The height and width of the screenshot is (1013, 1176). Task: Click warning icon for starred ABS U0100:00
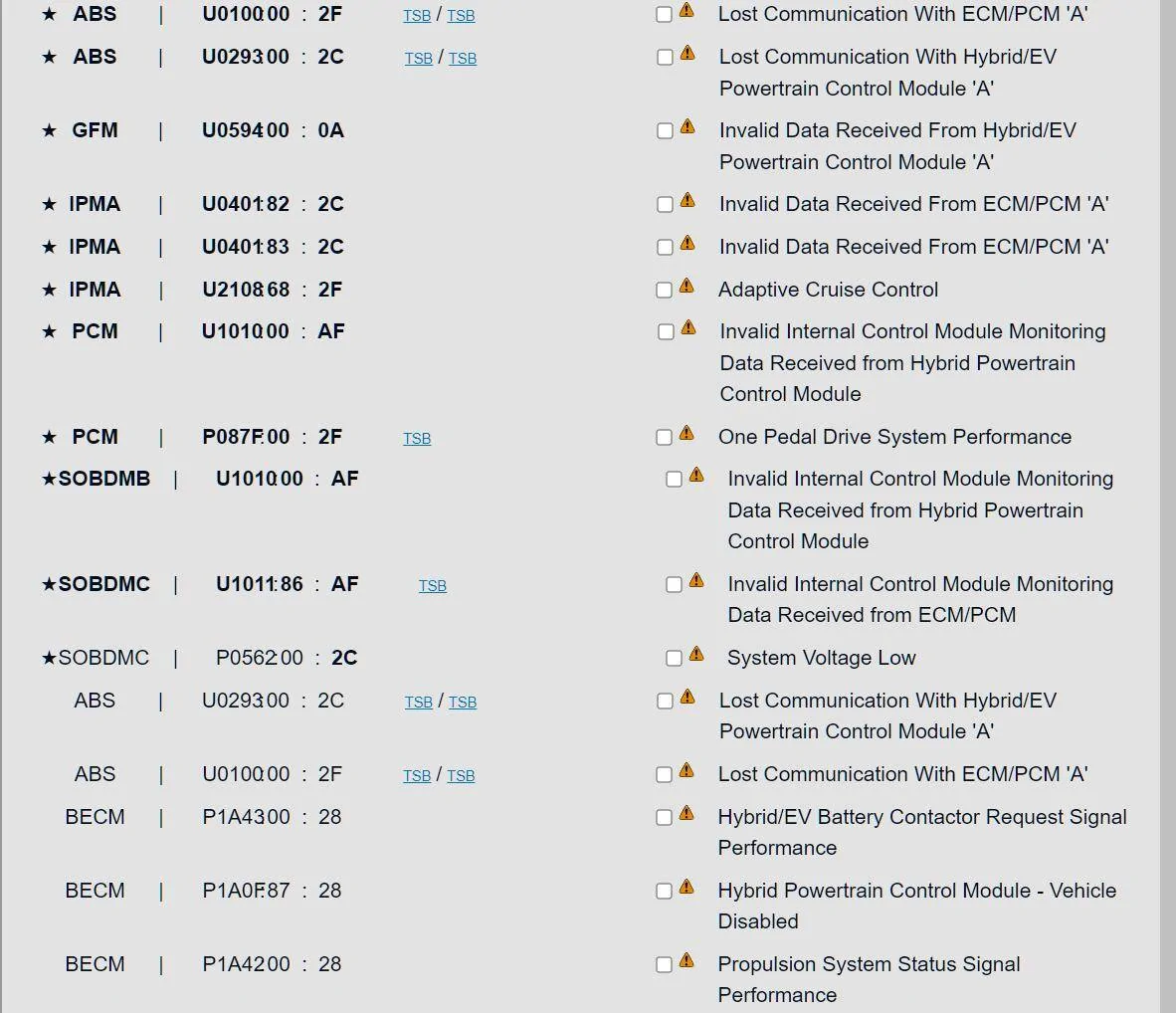(x=686, y=11)
